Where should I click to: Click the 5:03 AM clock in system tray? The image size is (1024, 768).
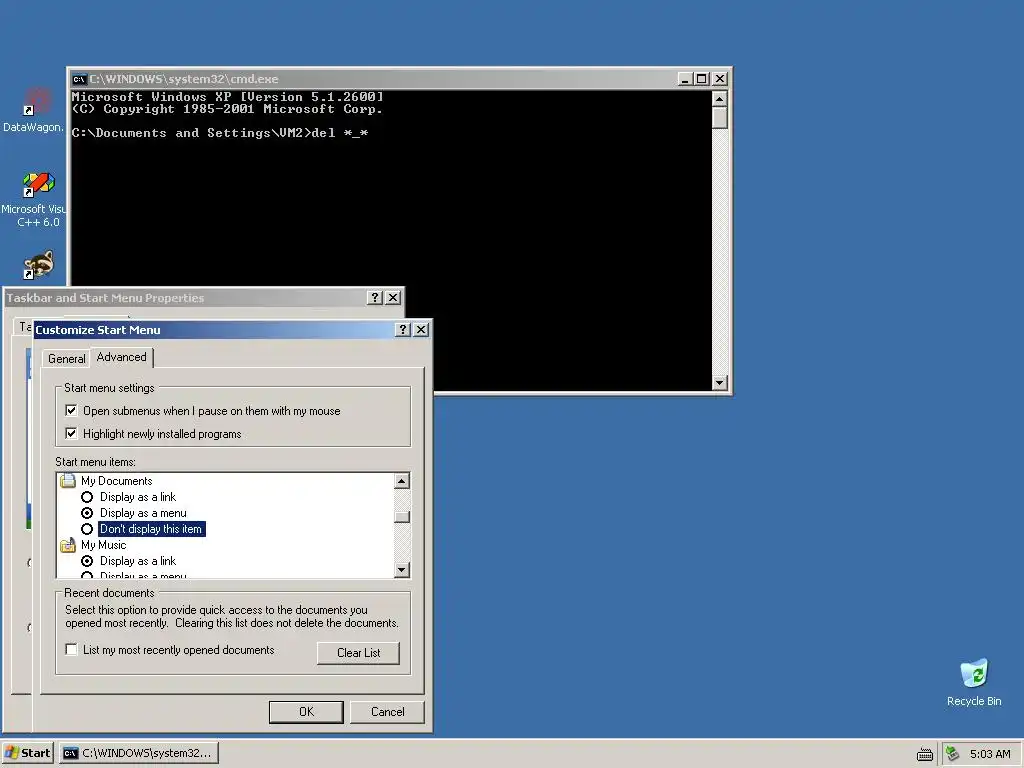click(x=989, y=754)
